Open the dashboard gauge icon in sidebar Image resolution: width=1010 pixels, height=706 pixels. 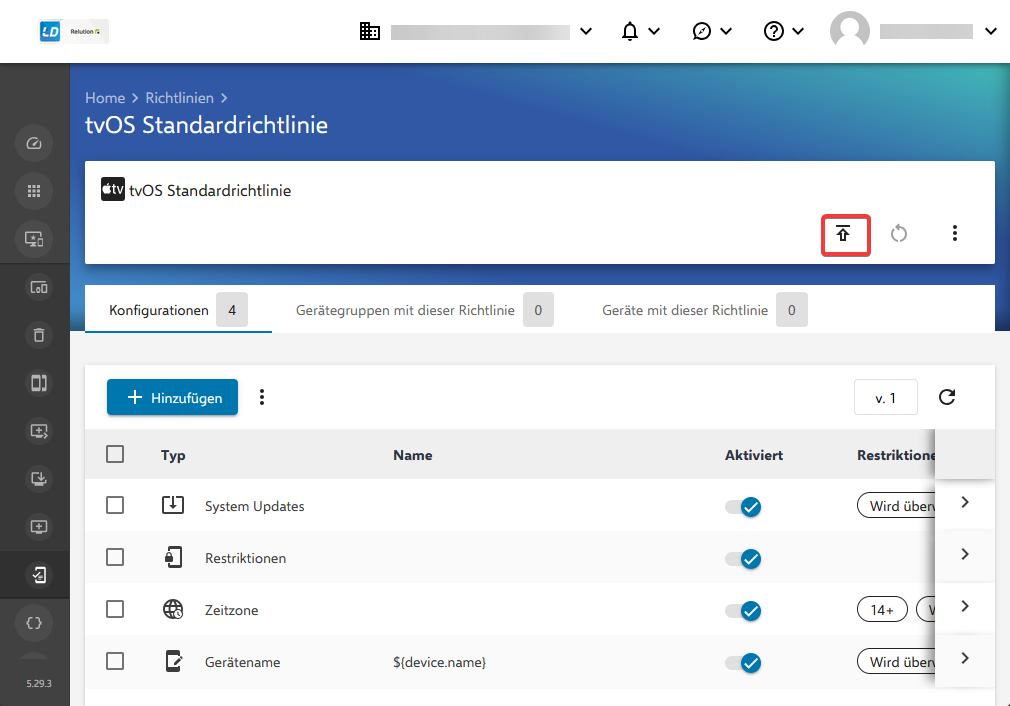[34, 143]
